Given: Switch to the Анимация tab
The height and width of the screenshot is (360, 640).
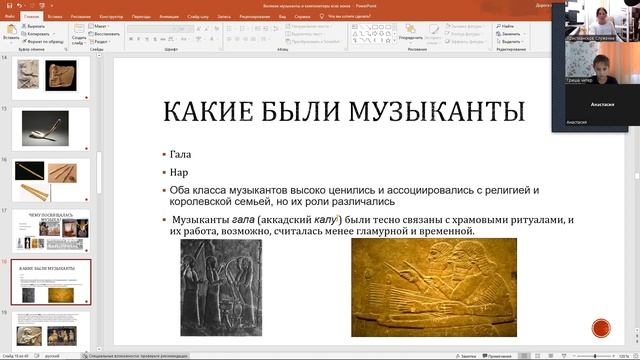Looking at the screenshot, I should point(169,17).
